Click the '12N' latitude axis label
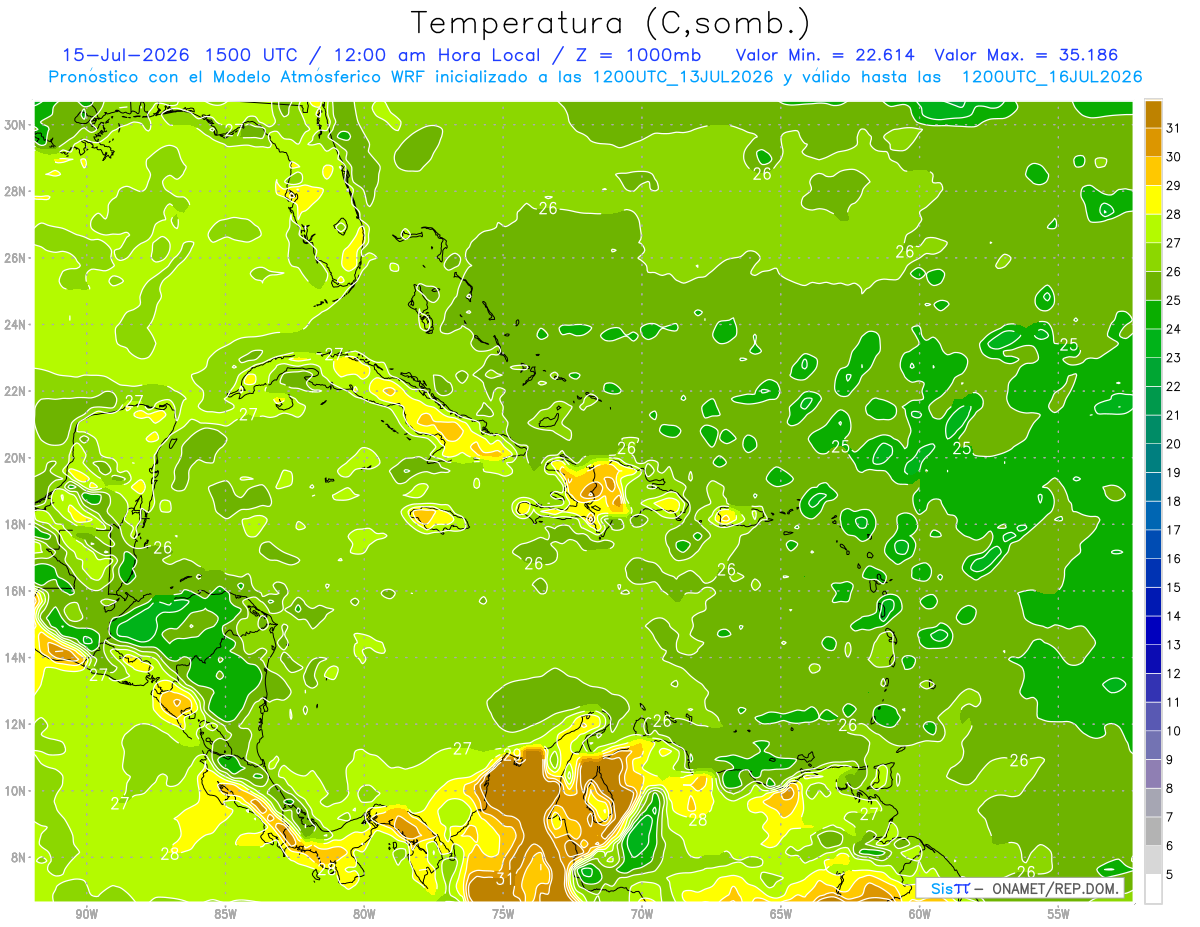This screenshot has width=1200, height=927. click(15, 724)
